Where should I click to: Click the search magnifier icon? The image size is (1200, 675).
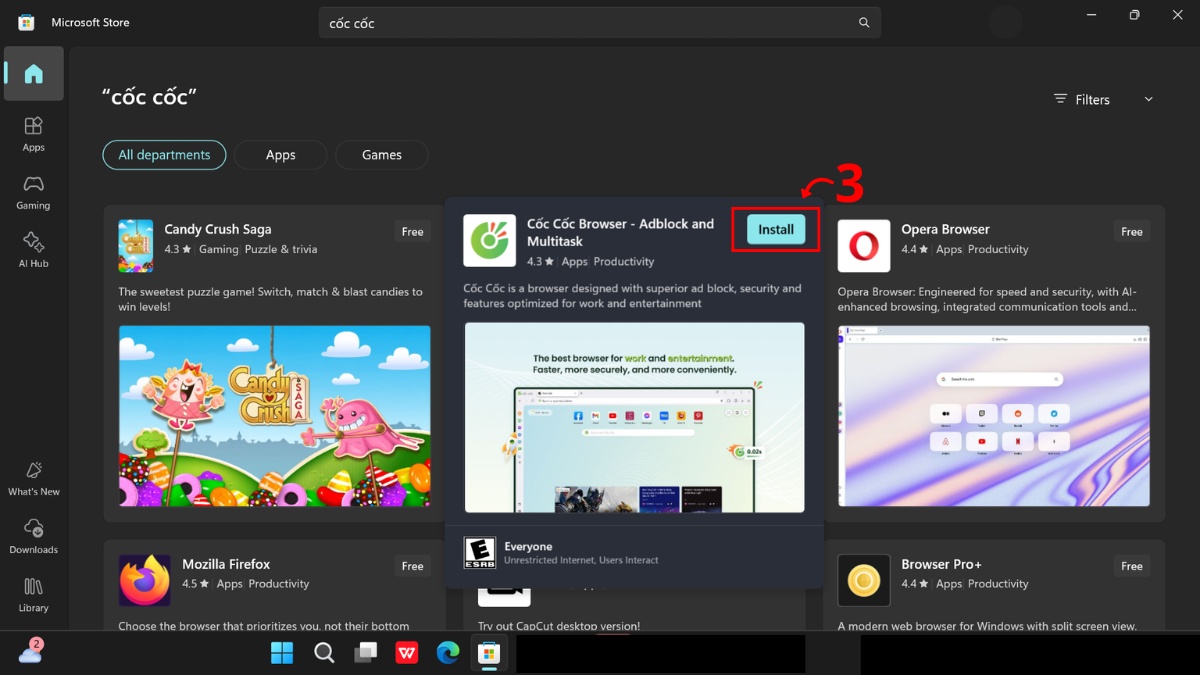[864, 23]
